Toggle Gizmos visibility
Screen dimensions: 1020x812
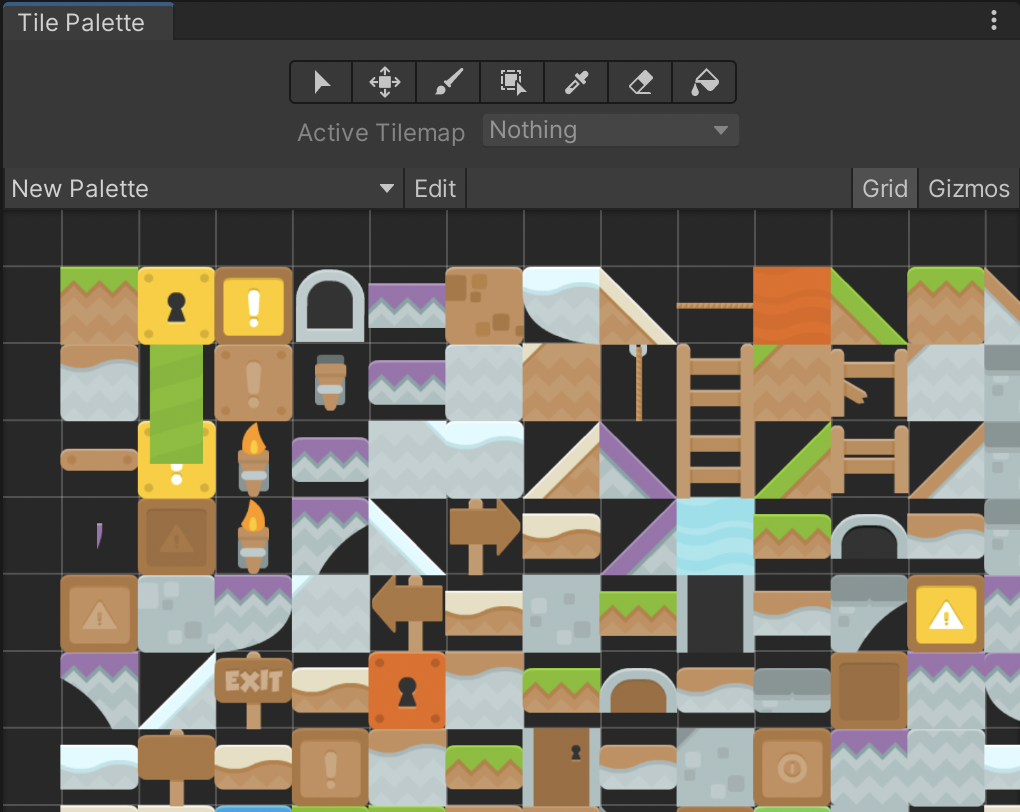tap(968, 189)
